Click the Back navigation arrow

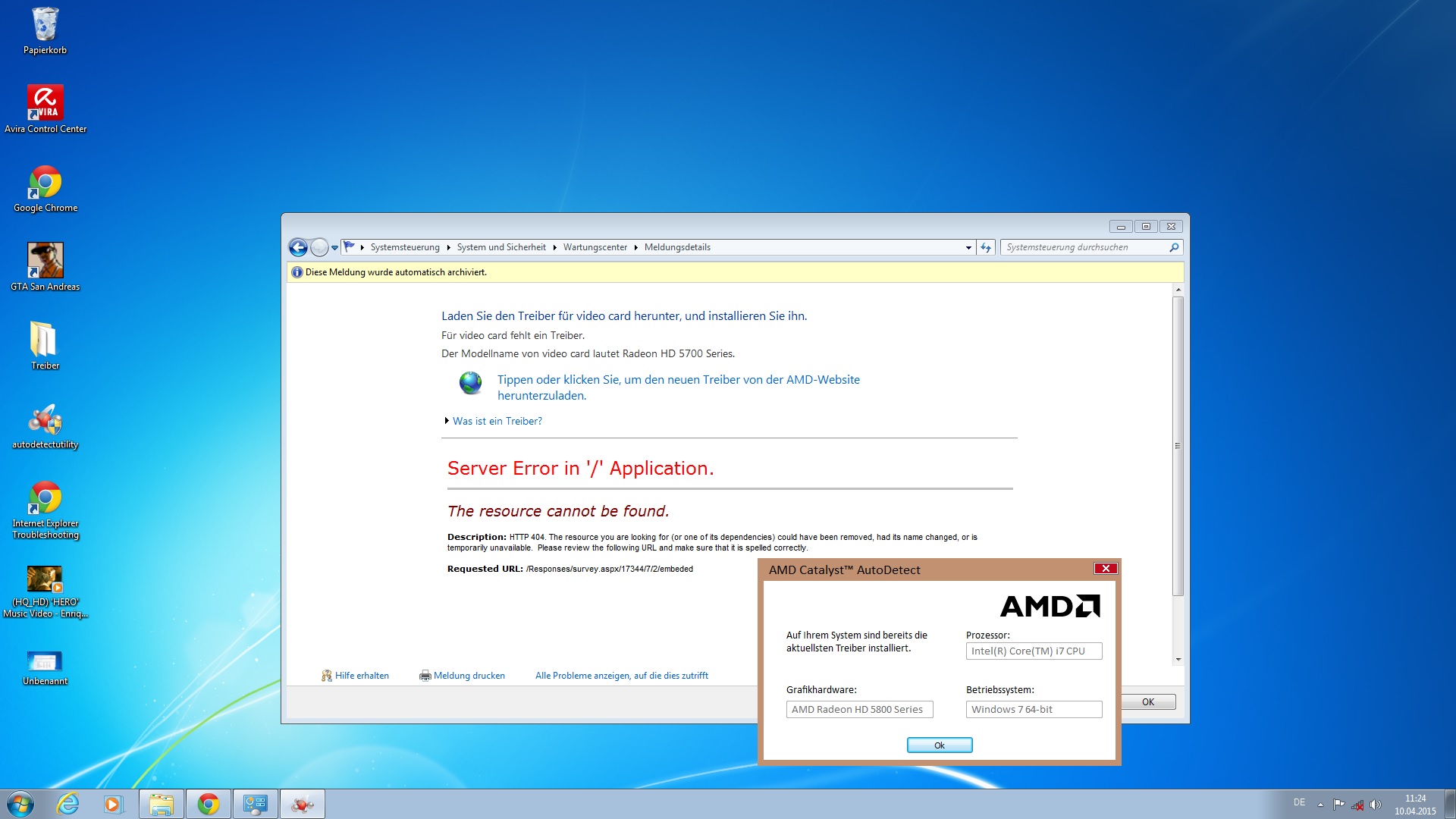298,247
